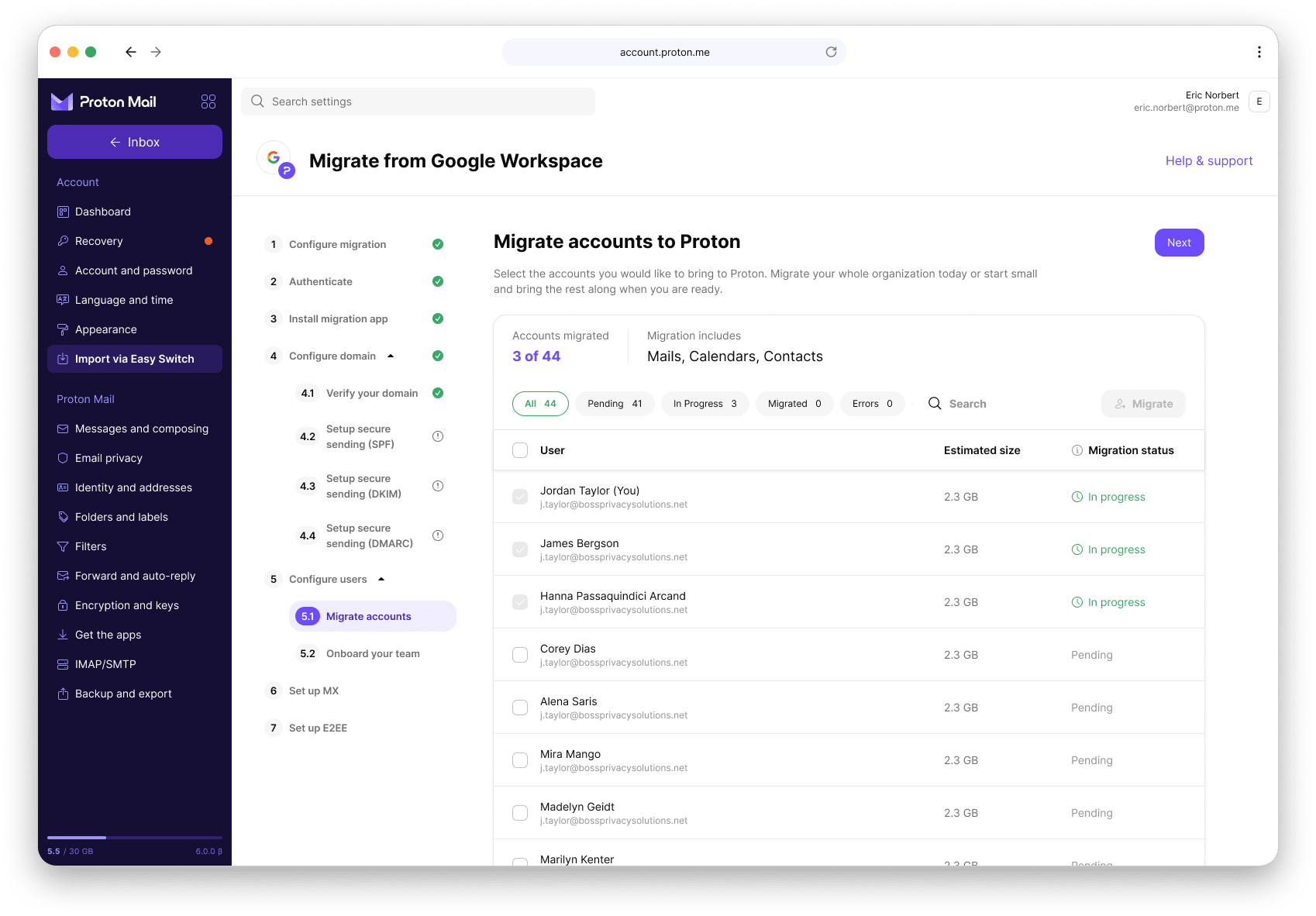The width and height of the screenshot is (1316, 916).
Task: Collapse the Configure domain step arrow
Action: [391, 356]
